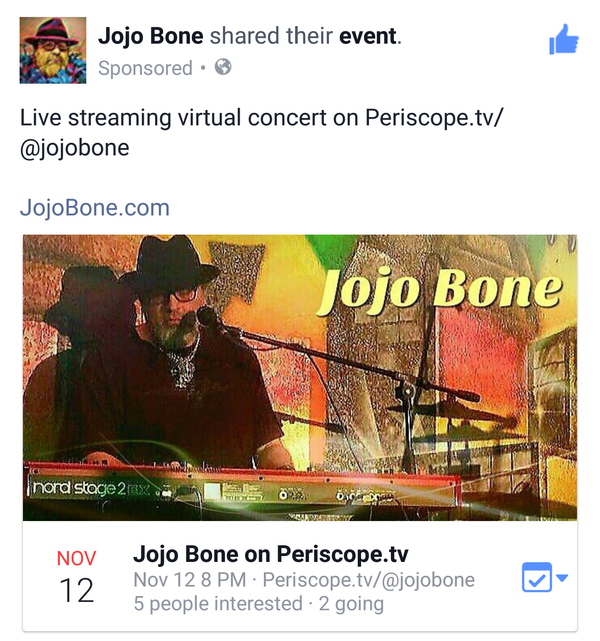Toggle the calendar checkmark RSVP icon
The image size is (600, 641).
pyautogui.click(x=537, y=577)
